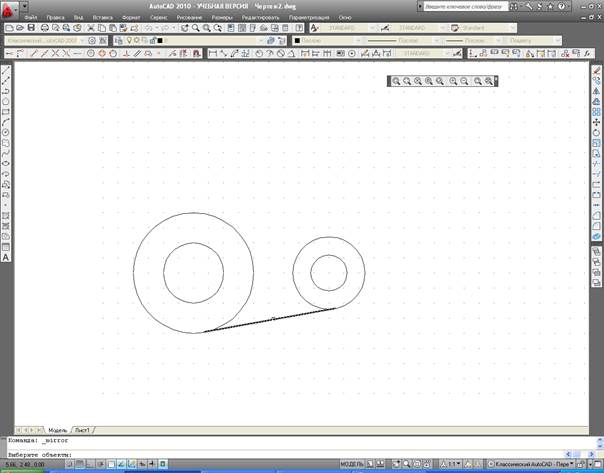The height and width of the screenshot is (473, 604).
Task: Activate the Multiline Text 'A' tool
Action: pyautogui.click(x=6, y=258)
